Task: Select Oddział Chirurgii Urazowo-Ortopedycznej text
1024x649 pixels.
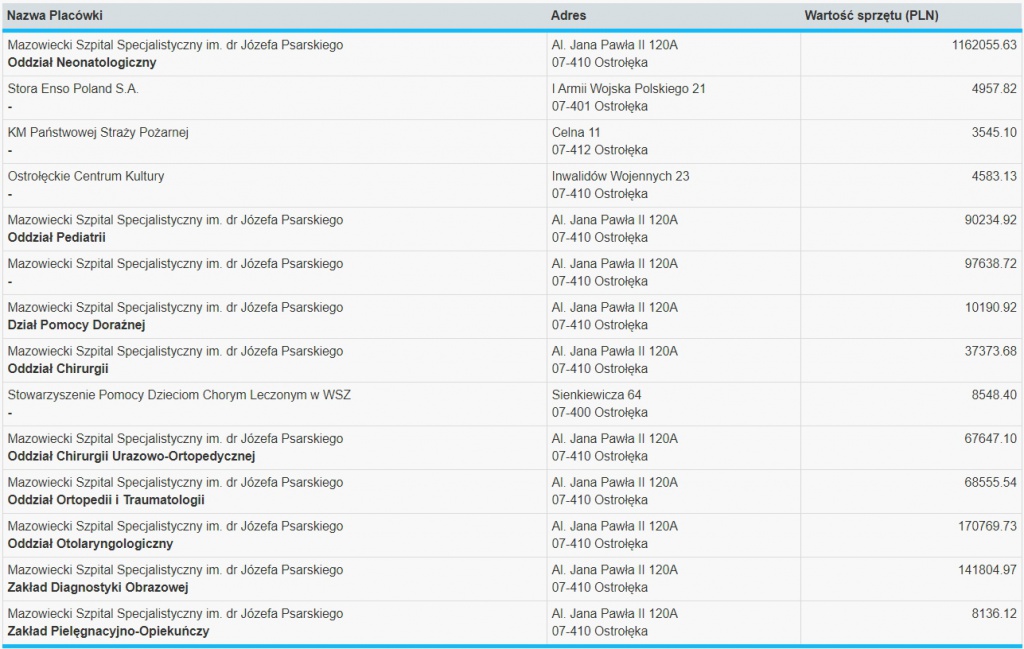Action: tap(131, 456)
